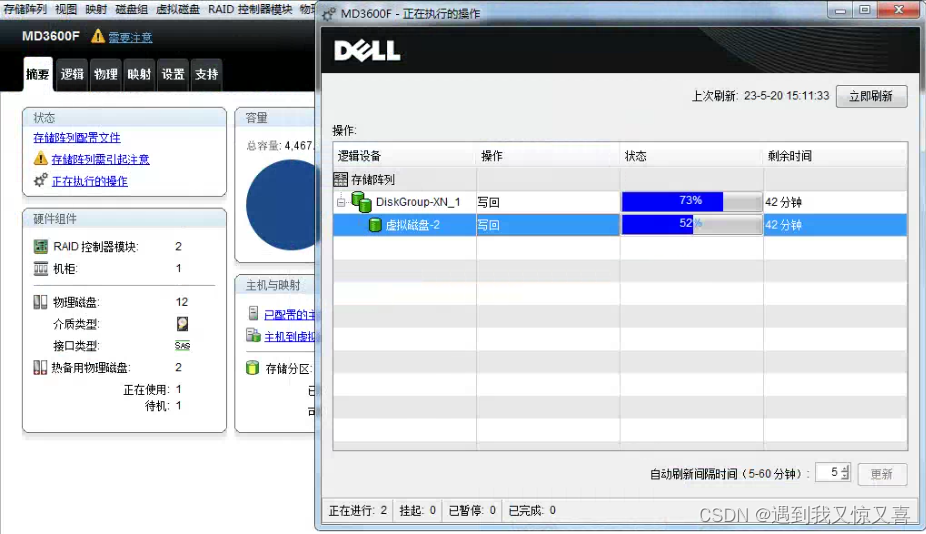
Task: Click the 总容量 value in 容量 panel
Action: tap(299, 145)
